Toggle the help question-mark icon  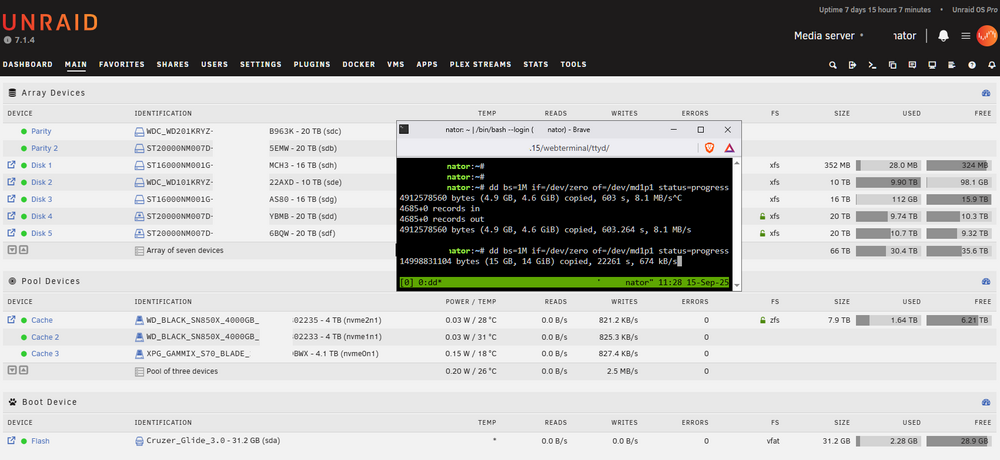(x=971, y=65)
